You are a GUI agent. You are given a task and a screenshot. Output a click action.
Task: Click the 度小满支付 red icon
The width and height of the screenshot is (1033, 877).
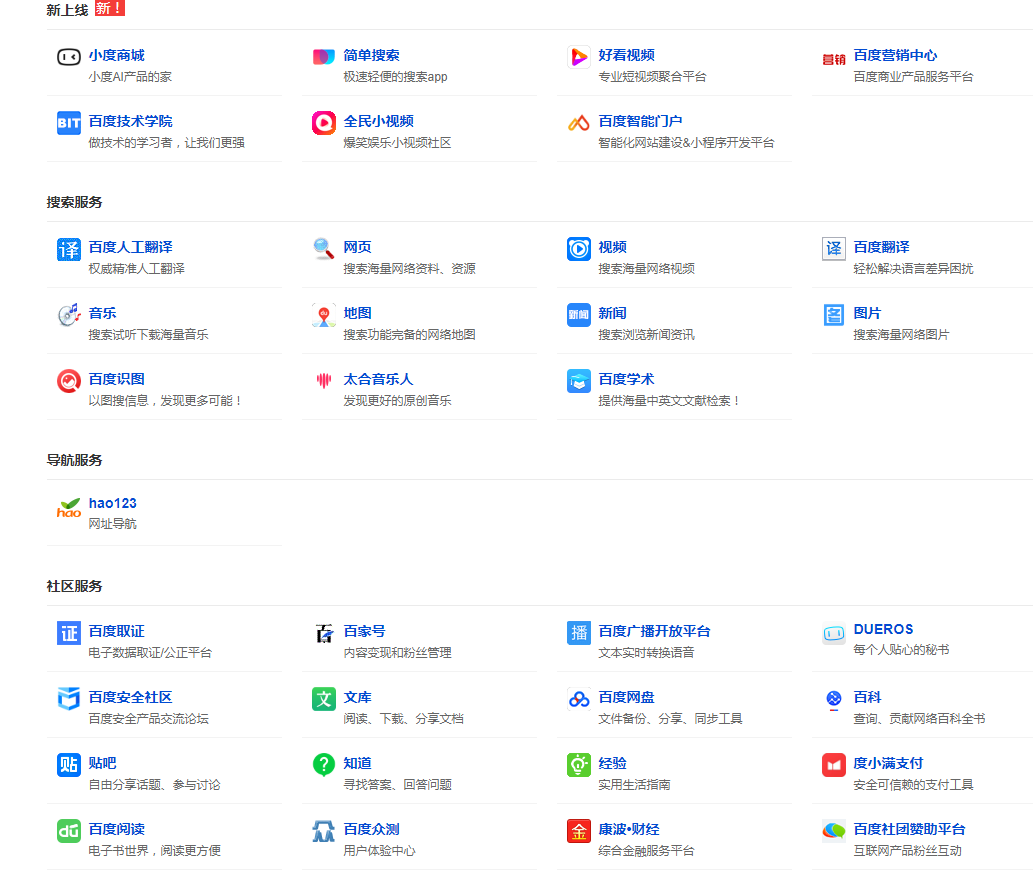click(x=833, y=765)
